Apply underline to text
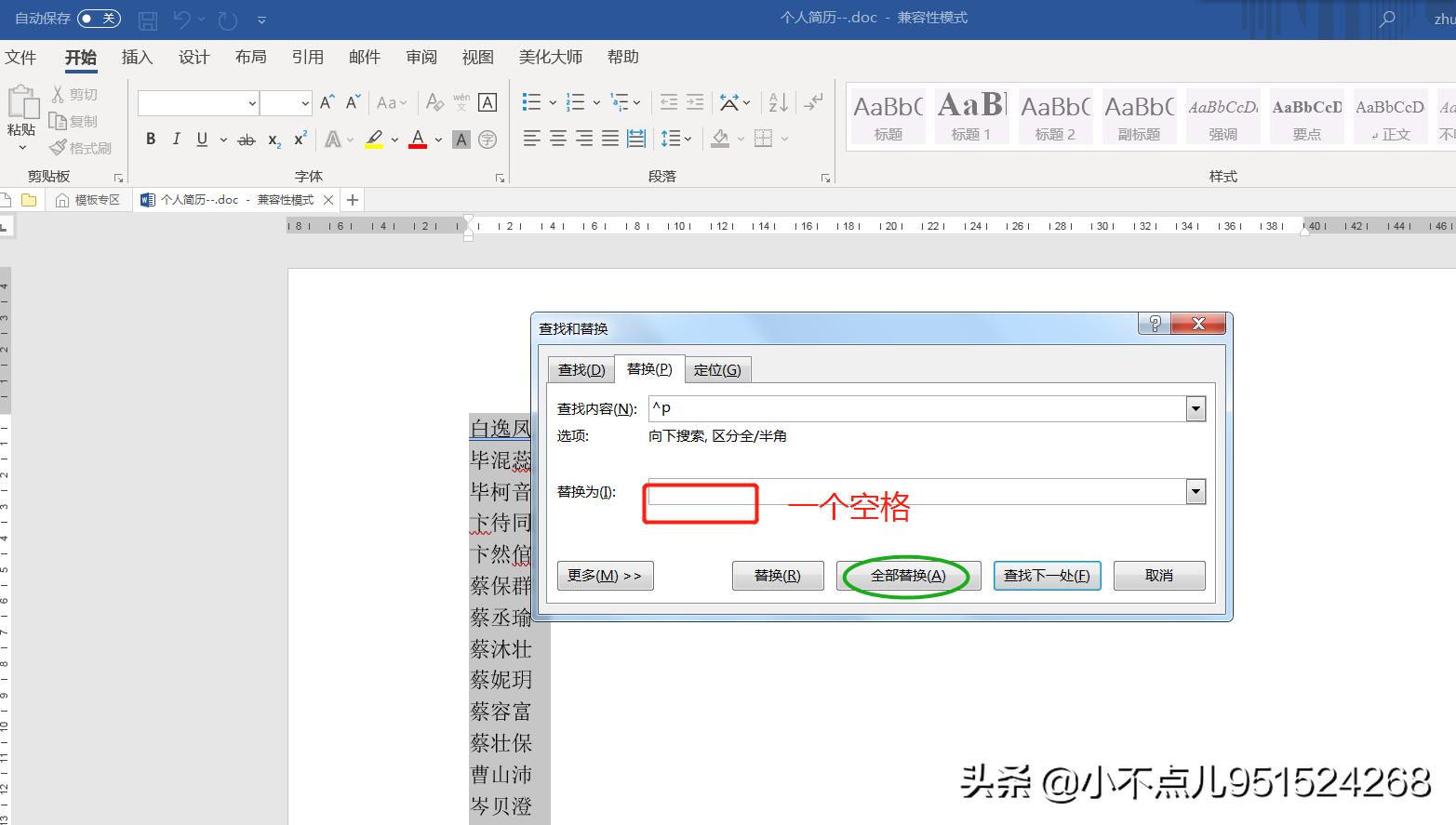Viewport: 1456px width, 825px height. pyautogui.click(x=201, y=139)
